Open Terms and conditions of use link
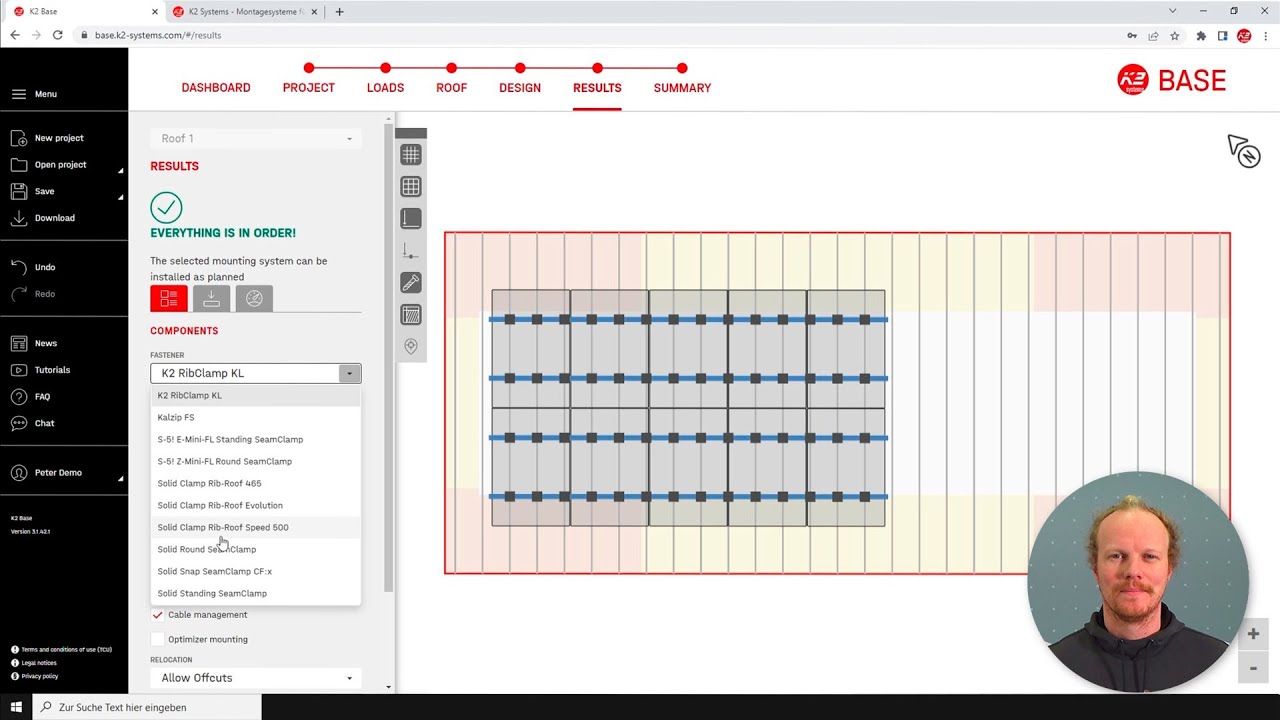 [66, 650]
